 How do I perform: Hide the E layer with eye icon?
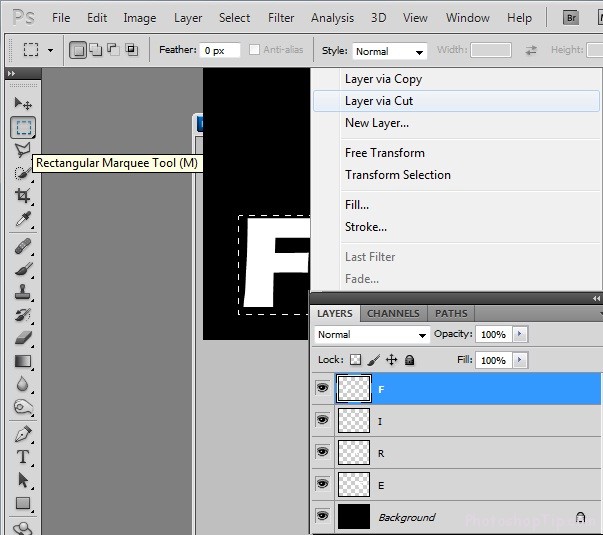[x=322, y=483]
